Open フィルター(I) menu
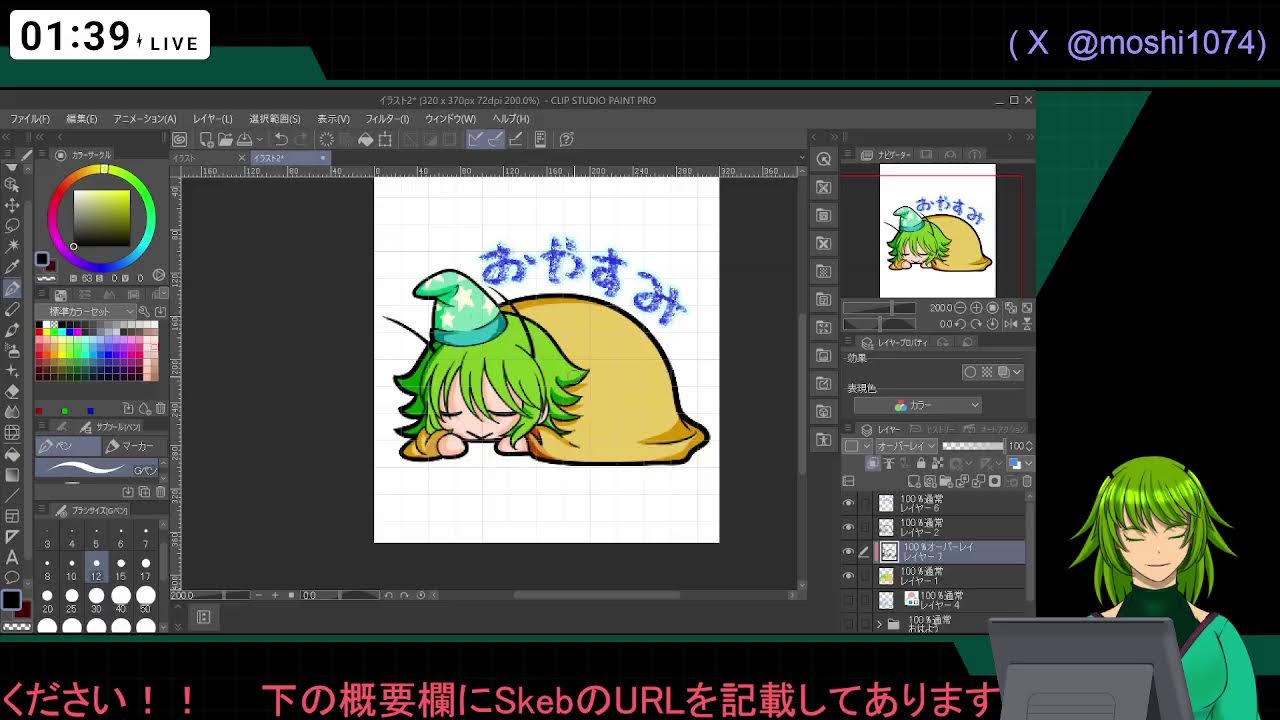Screen dimensions: 1280x720 387,118
